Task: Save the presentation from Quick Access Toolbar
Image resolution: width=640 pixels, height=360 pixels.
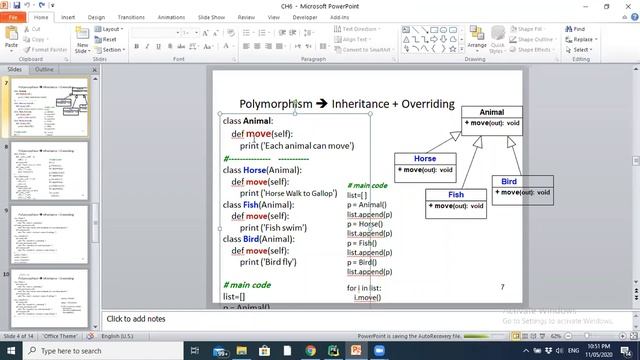Action: (16, 6)
